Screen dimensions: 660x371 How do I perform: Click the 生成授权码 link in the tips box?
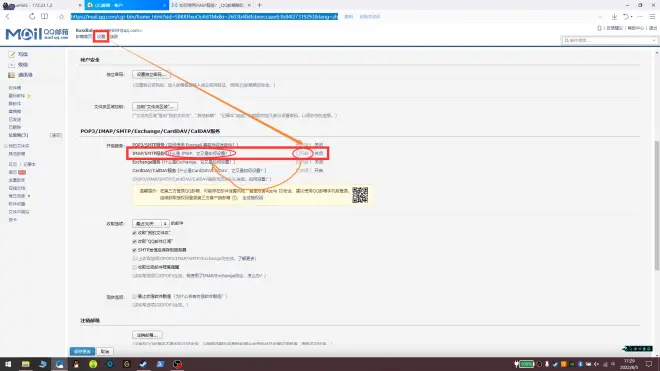click(253, 198)
